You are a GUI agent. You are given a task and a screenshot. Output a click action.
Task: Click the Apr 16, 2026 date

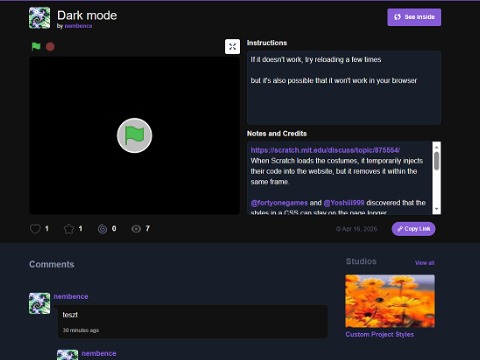point(356,229)
